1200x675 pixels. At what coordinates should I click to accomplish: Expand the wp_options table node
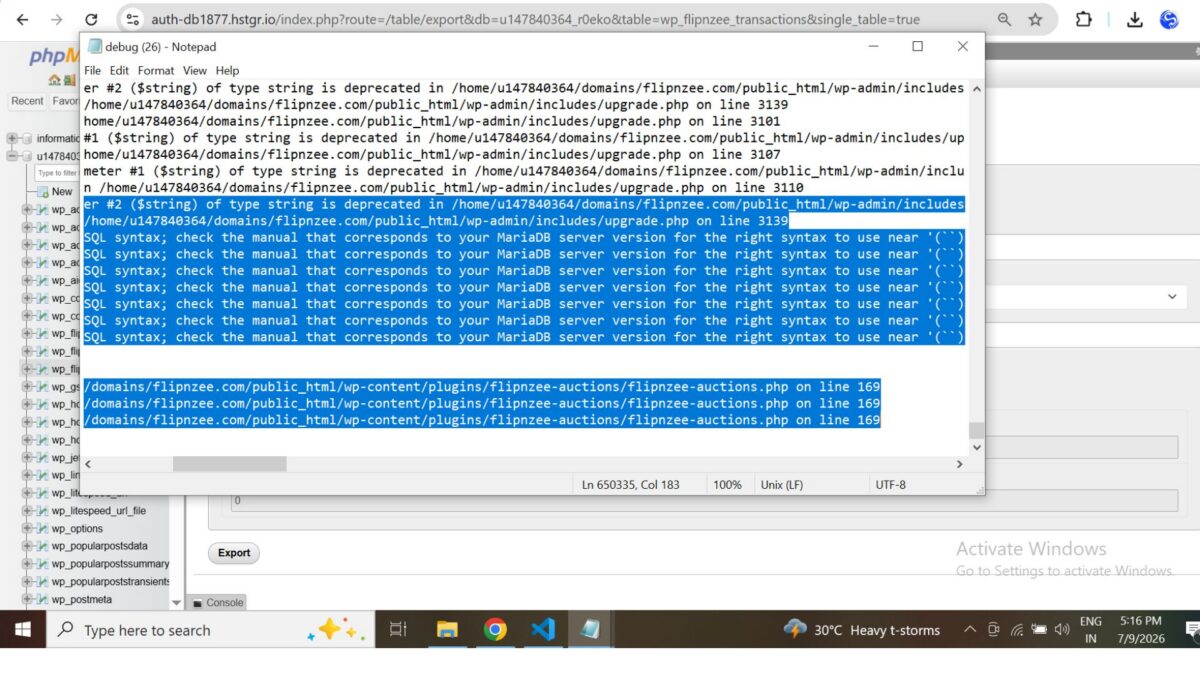click(27, 529)
